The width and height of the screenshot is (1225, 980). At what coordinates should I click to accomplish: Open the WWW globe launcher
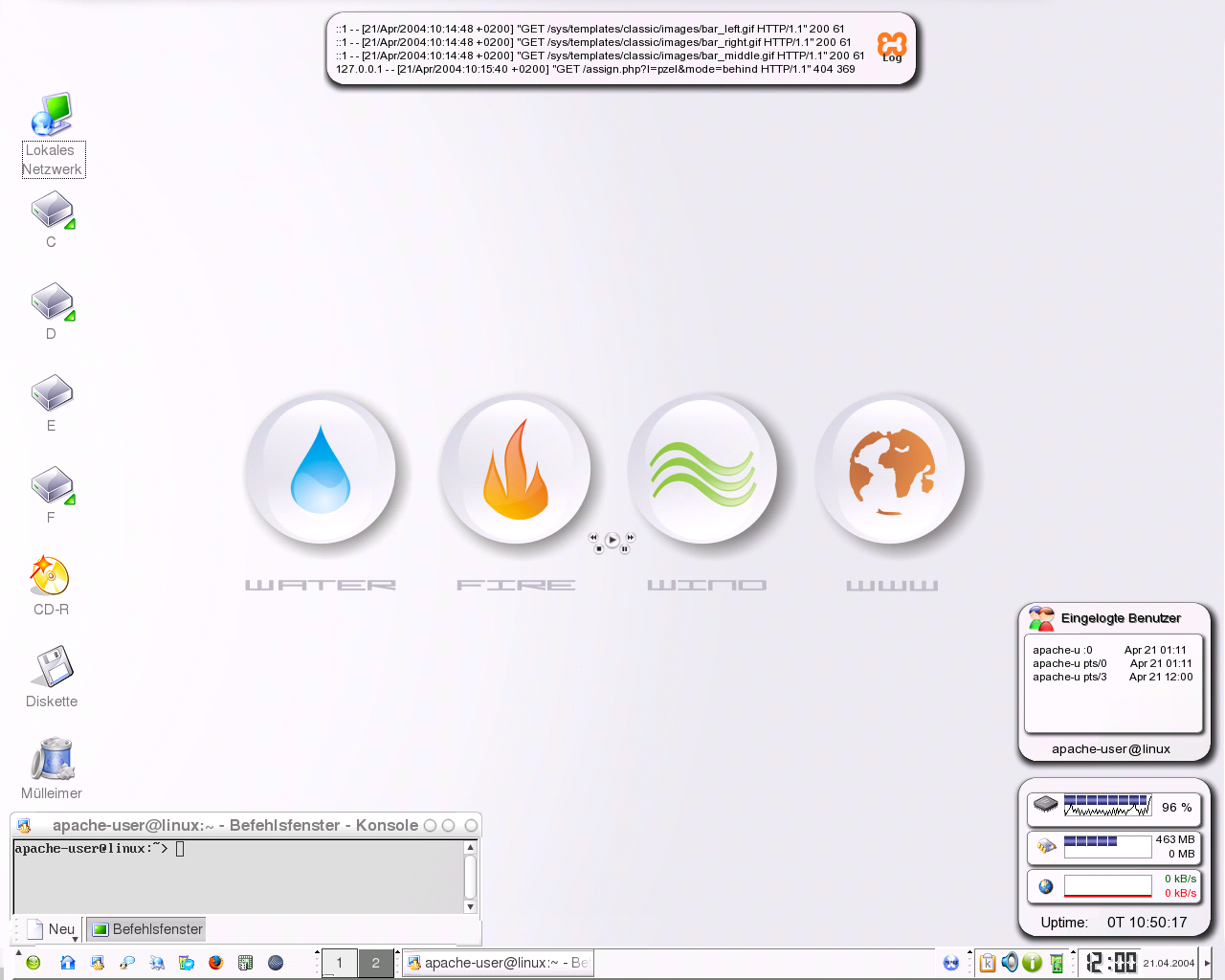coord(891,469)
